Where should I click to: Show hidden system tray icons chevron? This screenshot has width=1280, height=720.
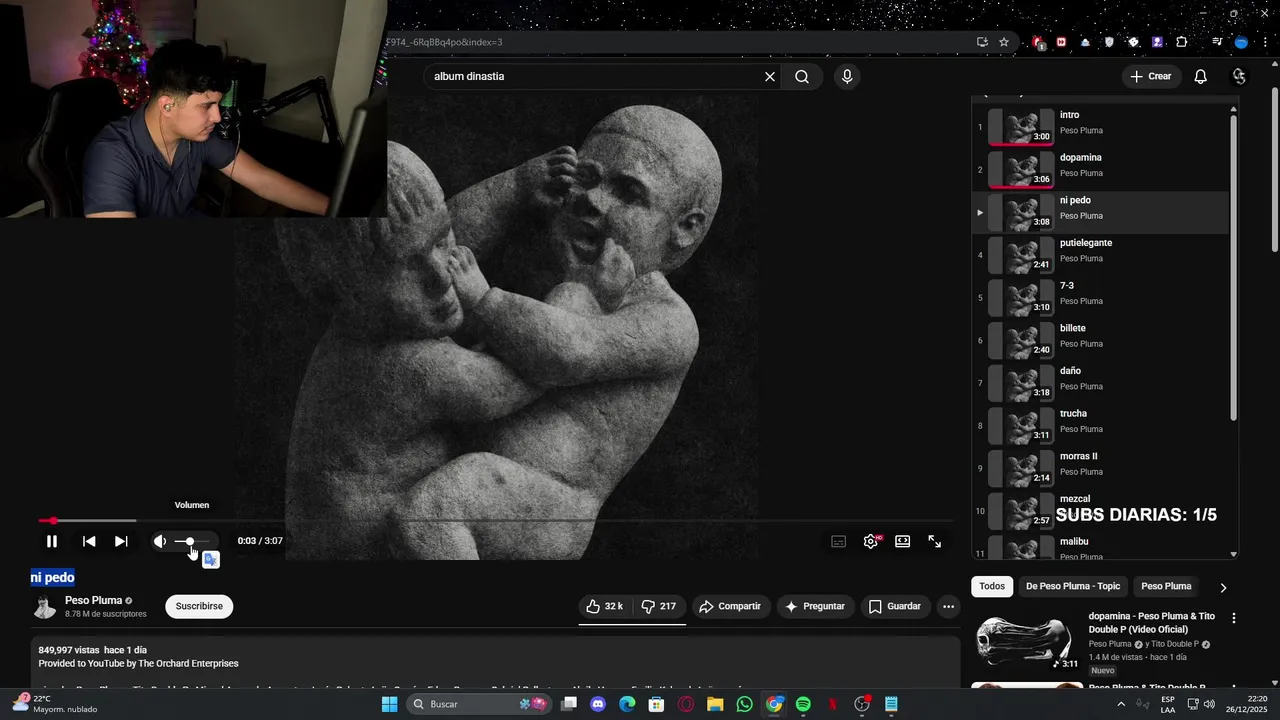click(1120, 704)
